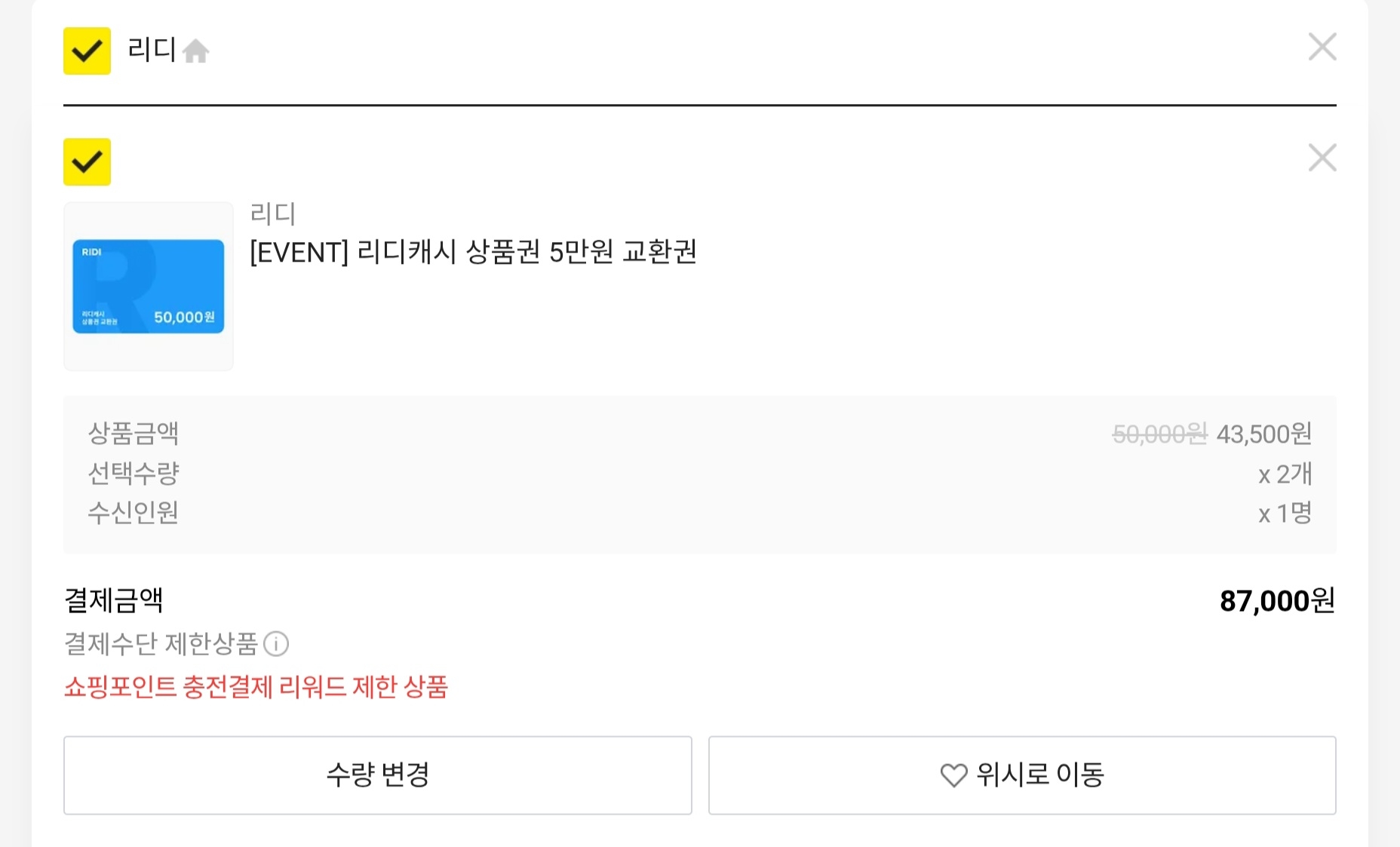
Task: Click the 결제수단 제한상품 label
Action: (x=161, y=644)
